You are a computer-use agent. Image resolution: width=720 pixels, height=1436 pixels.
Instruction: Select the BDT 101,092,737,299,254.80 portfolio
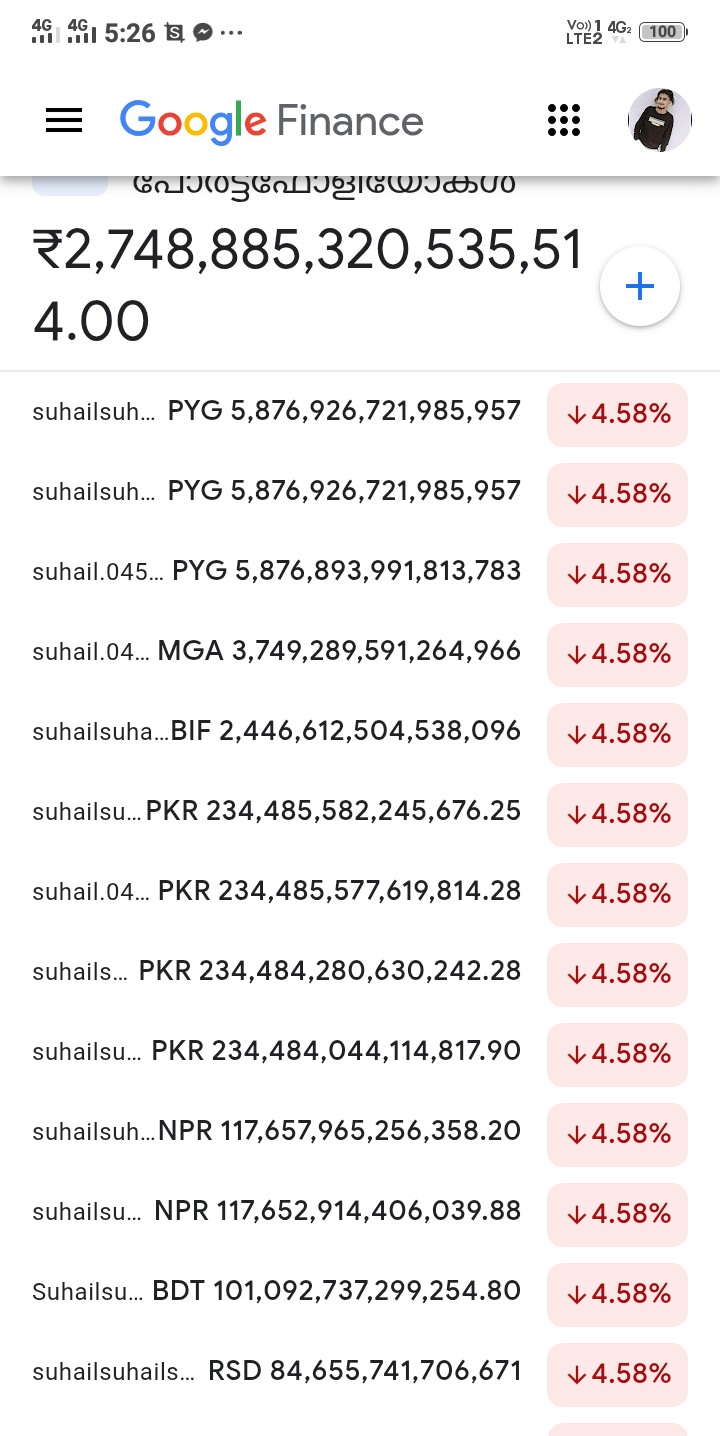[277, 1291]
